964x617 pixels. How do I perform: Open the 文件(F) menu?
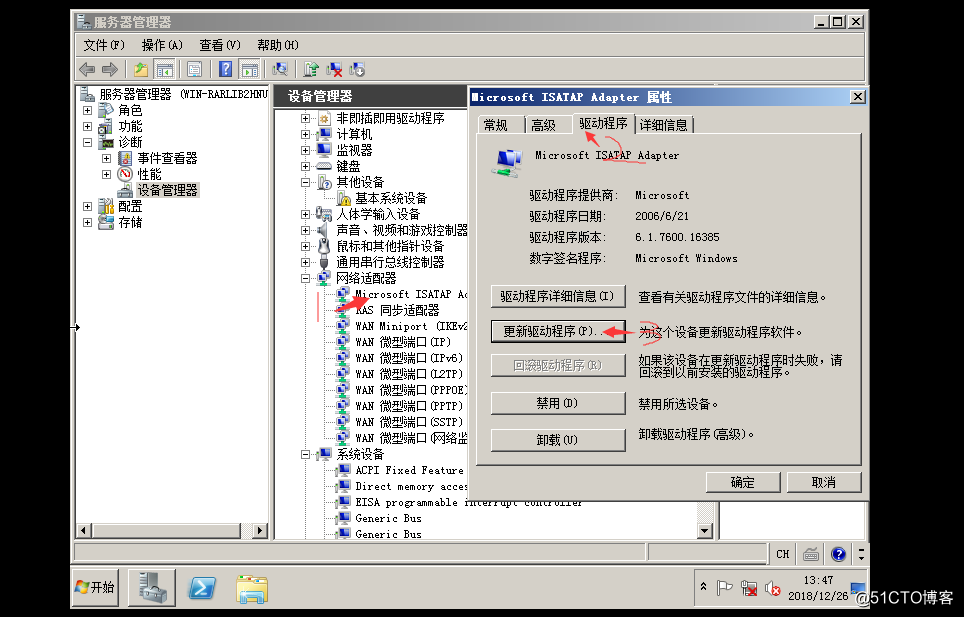104,45
